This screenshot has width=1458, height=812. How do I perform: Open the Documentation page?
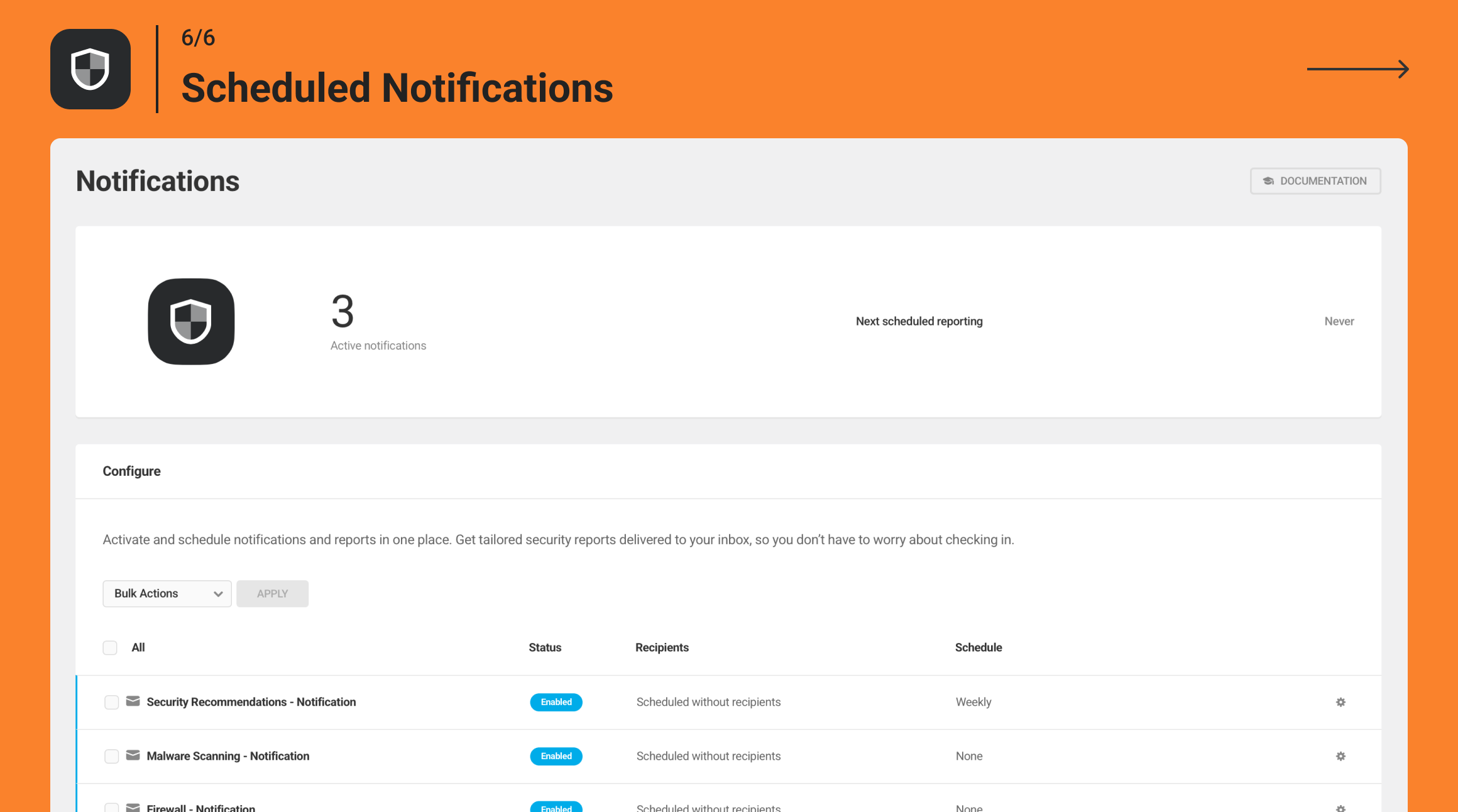tap(1315, 180)
